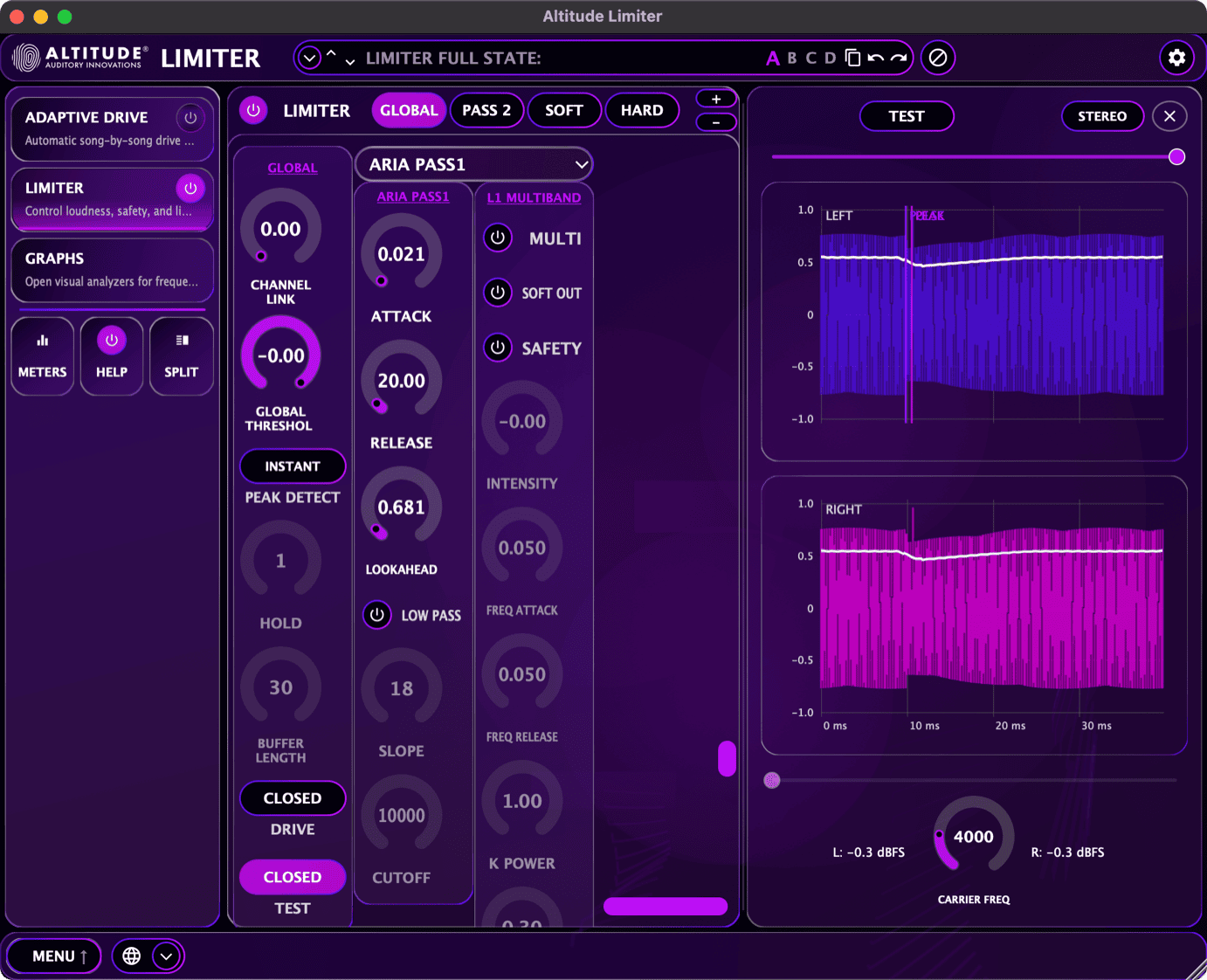1207x980 pixels.
Task: Enable the Multi power toggle
Action: (x=498, y=238)
